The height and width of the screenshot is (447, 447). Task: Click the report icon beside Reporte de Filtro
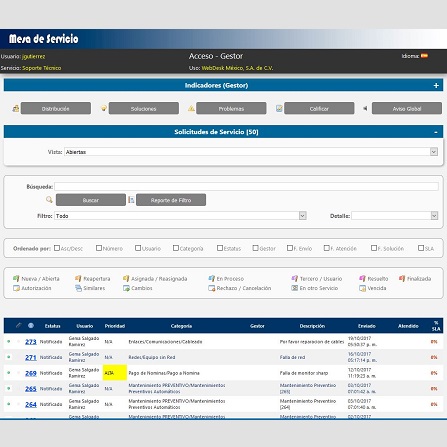[131, 200]
